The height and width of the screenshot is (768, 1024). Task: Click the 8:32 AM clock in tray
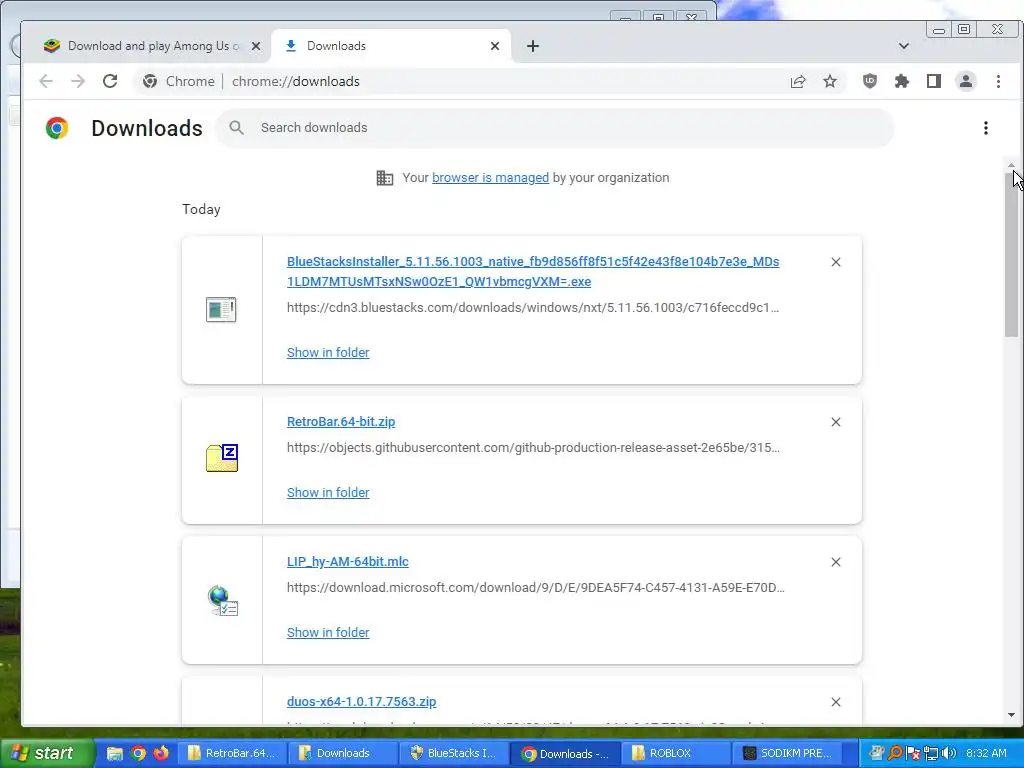pyautogui.click(x=986, y=753)
